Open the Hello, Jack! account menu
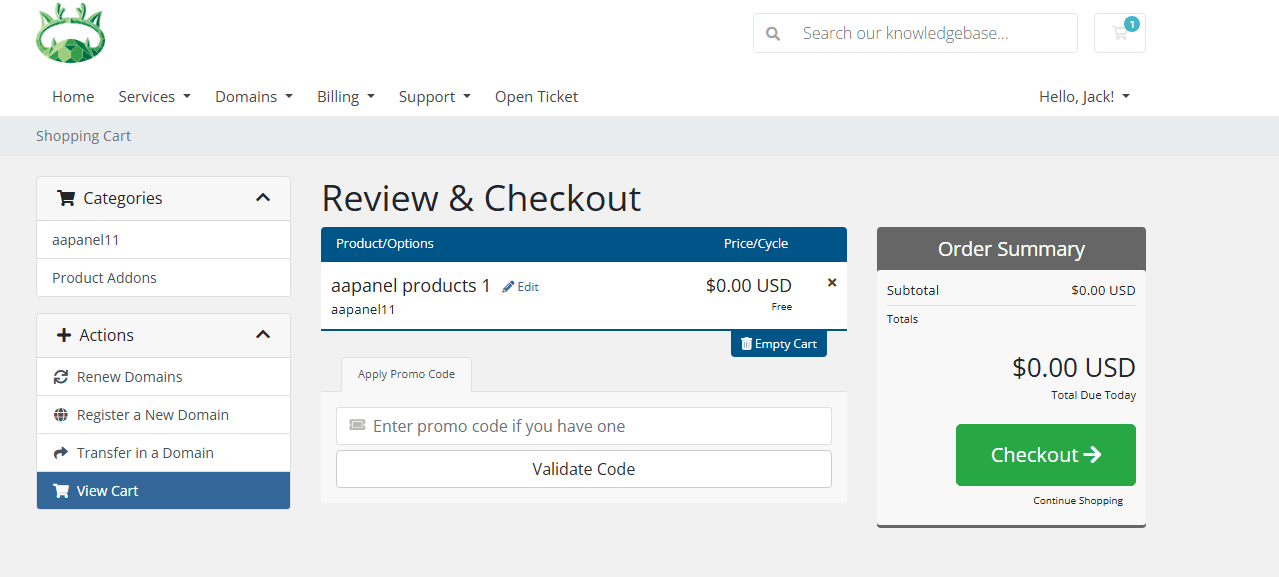 (x=1084, y=97)
